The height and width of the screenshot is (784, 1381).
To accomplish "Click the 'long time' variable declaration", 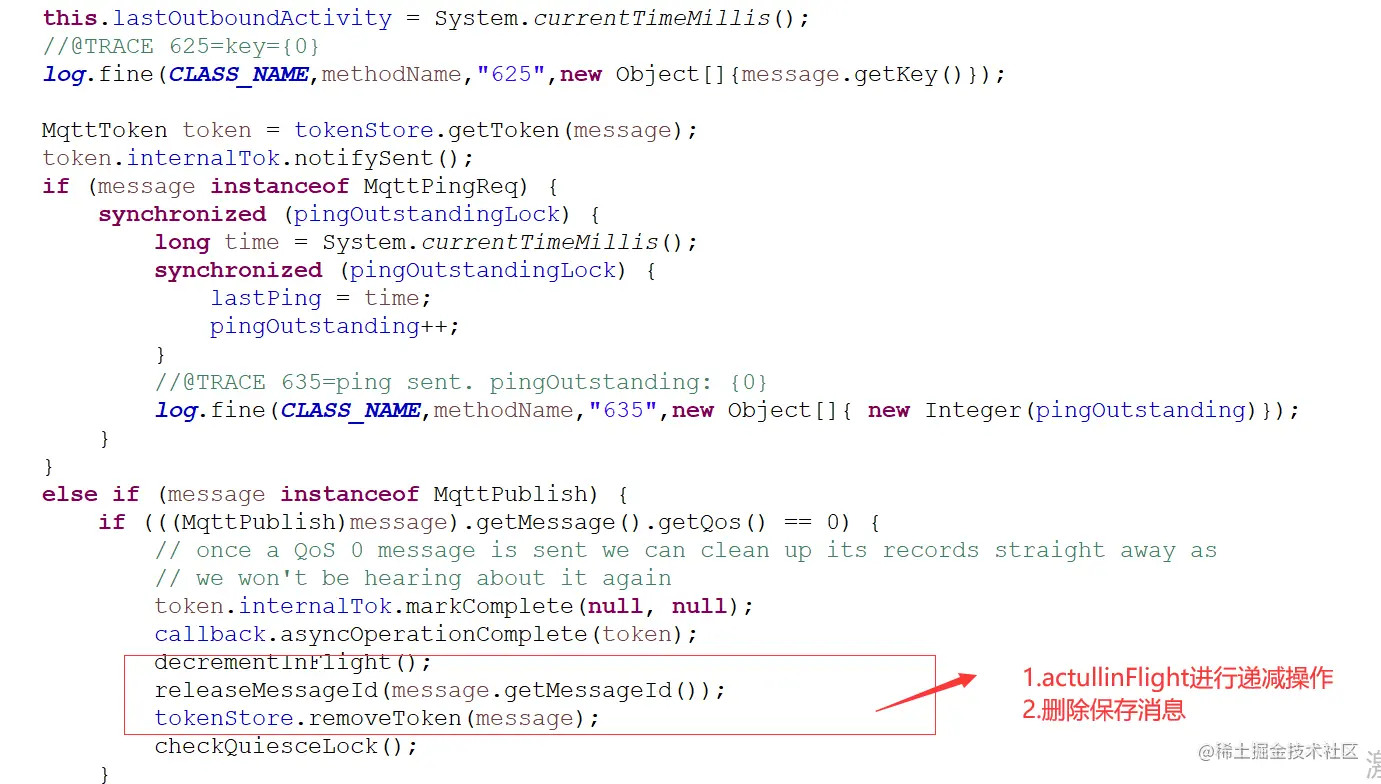I will coord(217,242).
